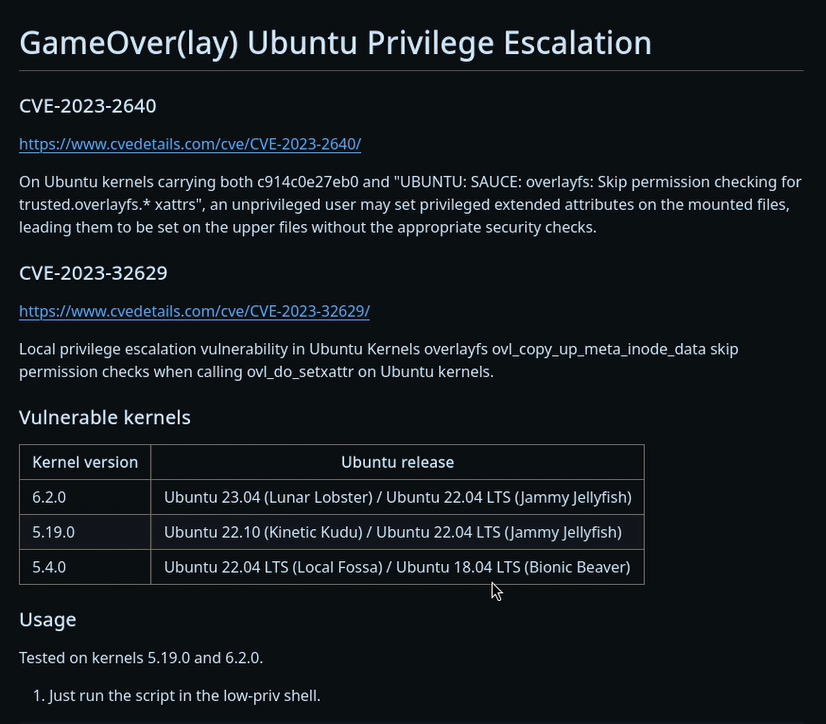
Task: Click the Lunar Lobster release table cell
Action: [x=398, y=497]
